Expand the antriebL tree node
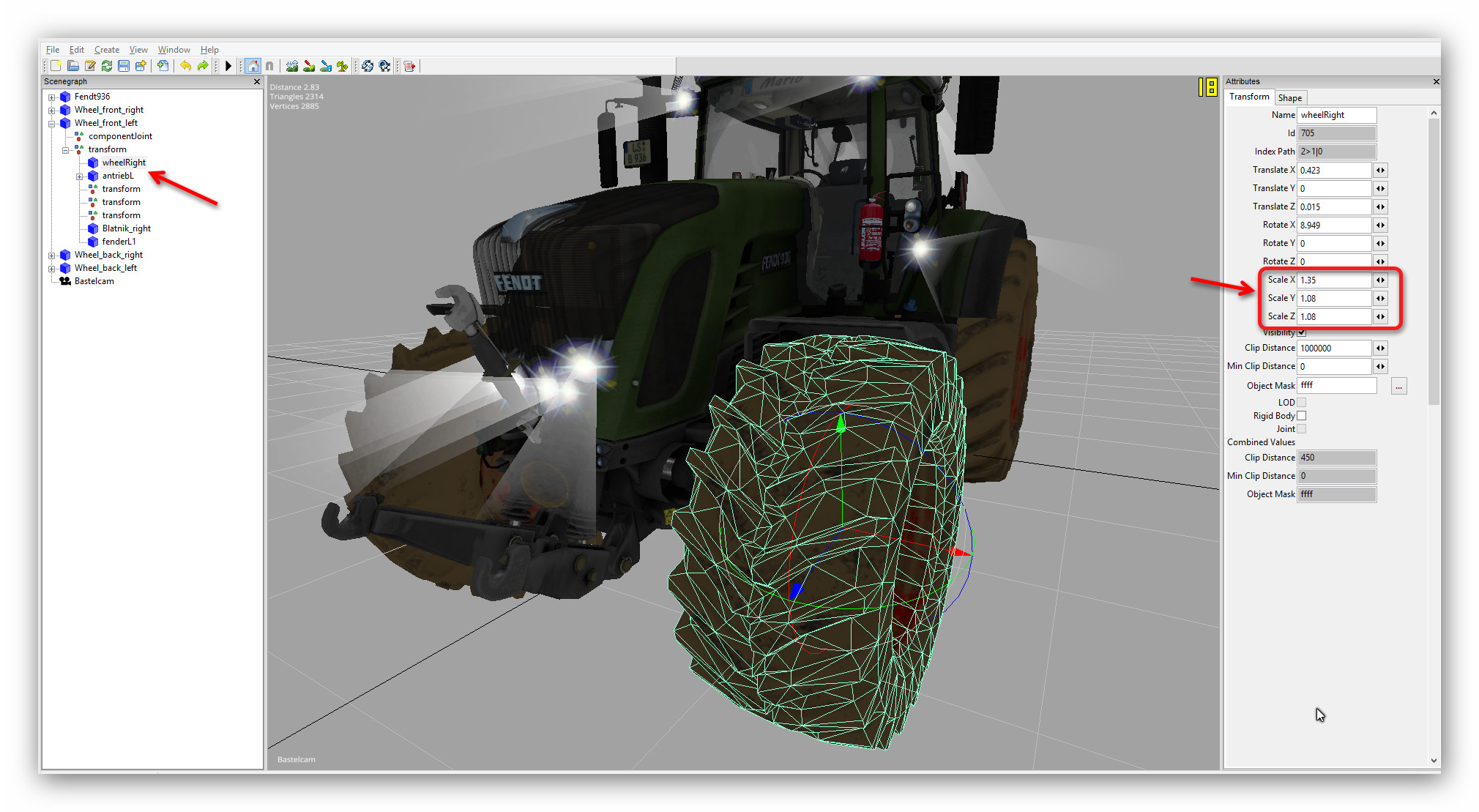 (80, 176)
